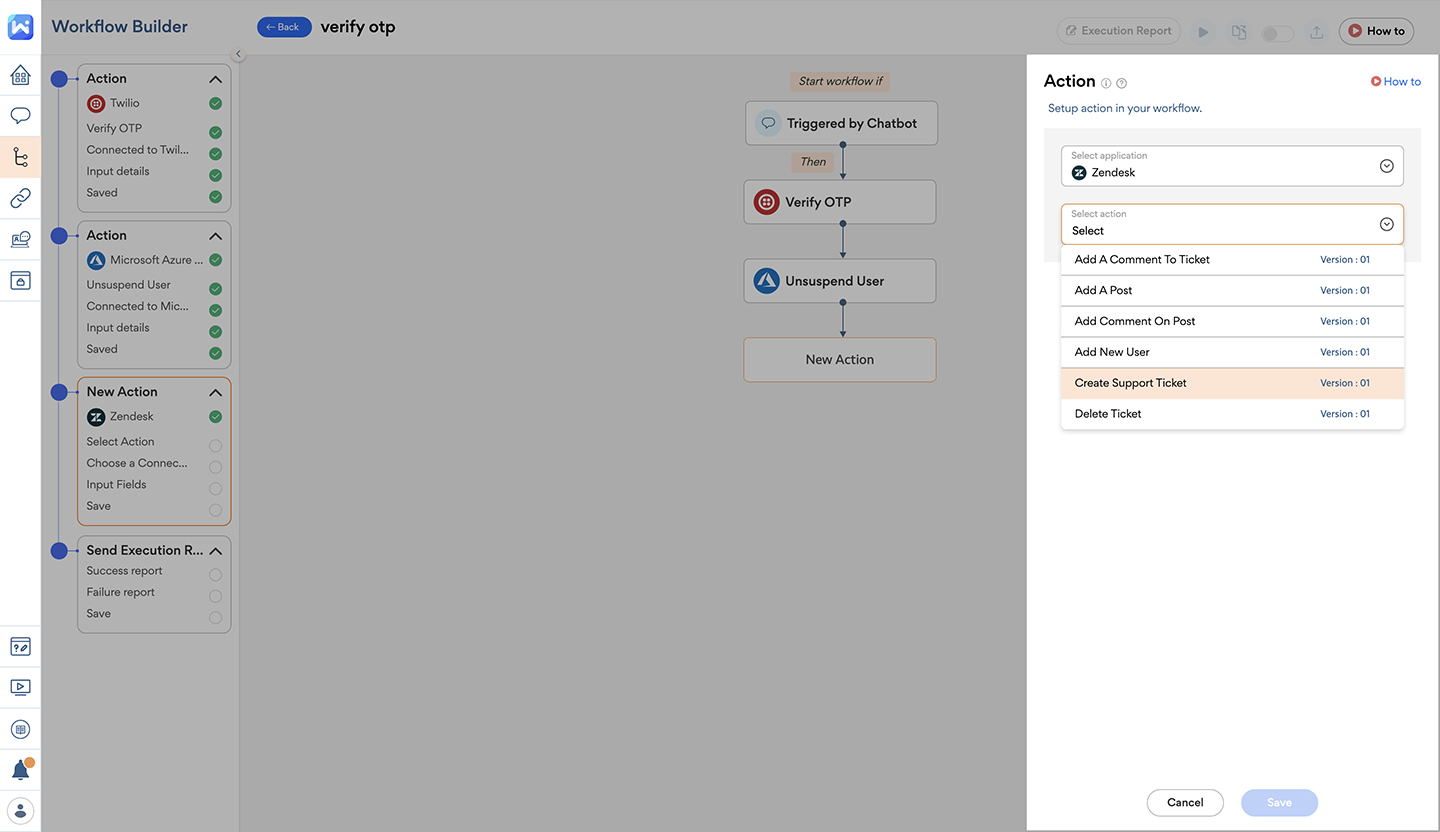The height and width of the screenshot is (832, 1440).
Task: Open the marketplace store sidebar icon
Action: click(x=20, y=280)
